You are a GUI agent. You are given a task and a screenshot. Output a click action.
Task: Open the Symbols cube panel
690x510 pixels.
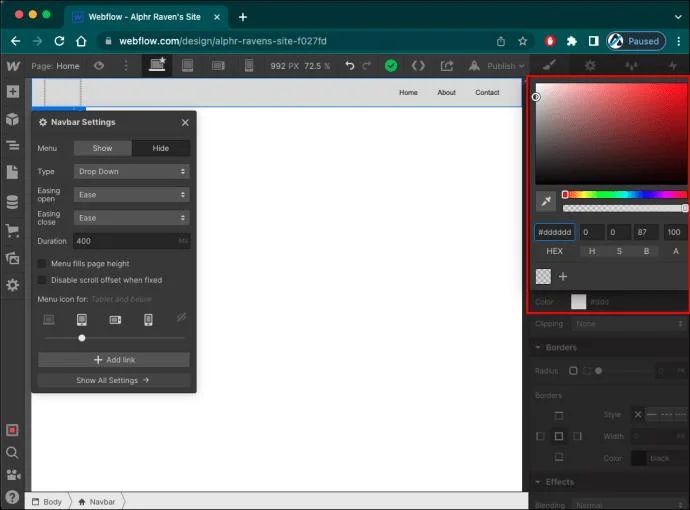tap(12, 119)
